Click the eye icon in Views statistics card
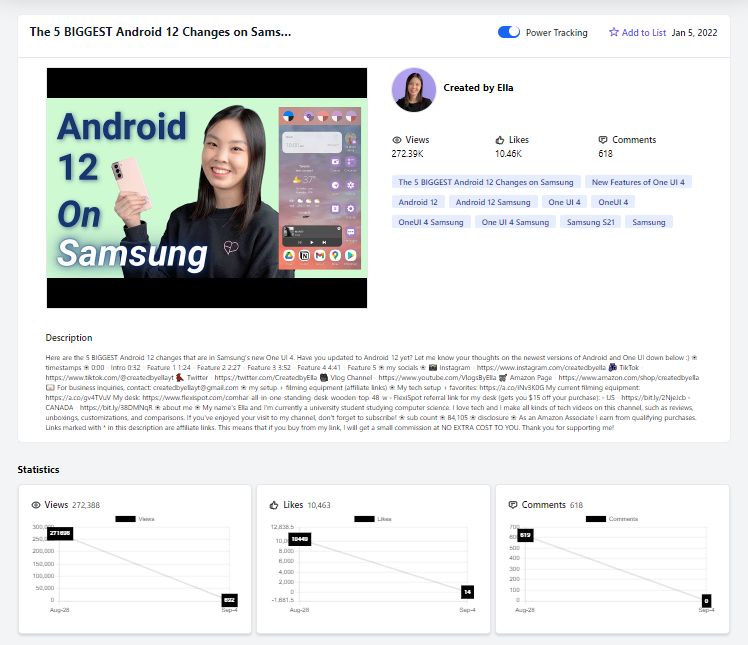The width and height of the screenshot is (748, 645). 35,505
